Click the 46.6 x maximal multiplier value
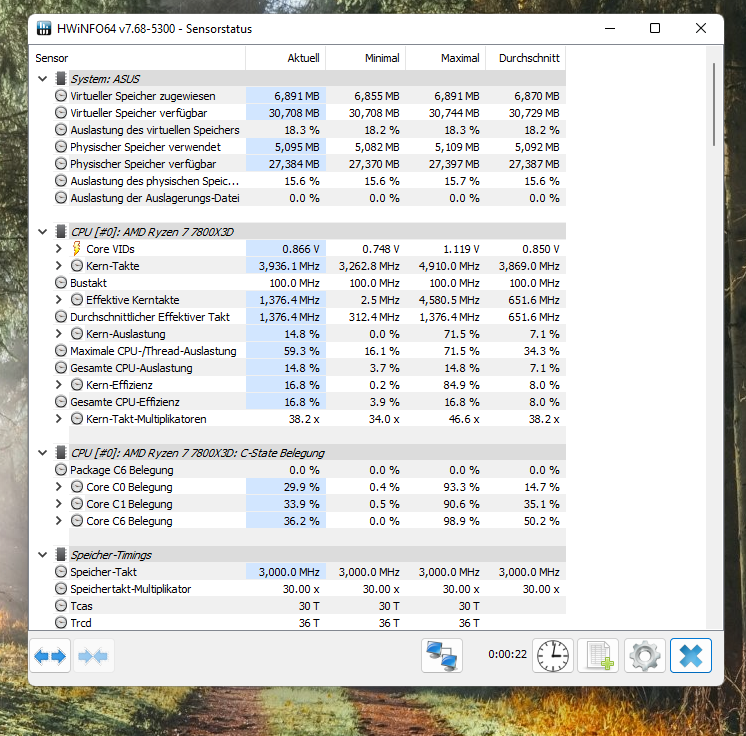 click(x=464, y=419)
